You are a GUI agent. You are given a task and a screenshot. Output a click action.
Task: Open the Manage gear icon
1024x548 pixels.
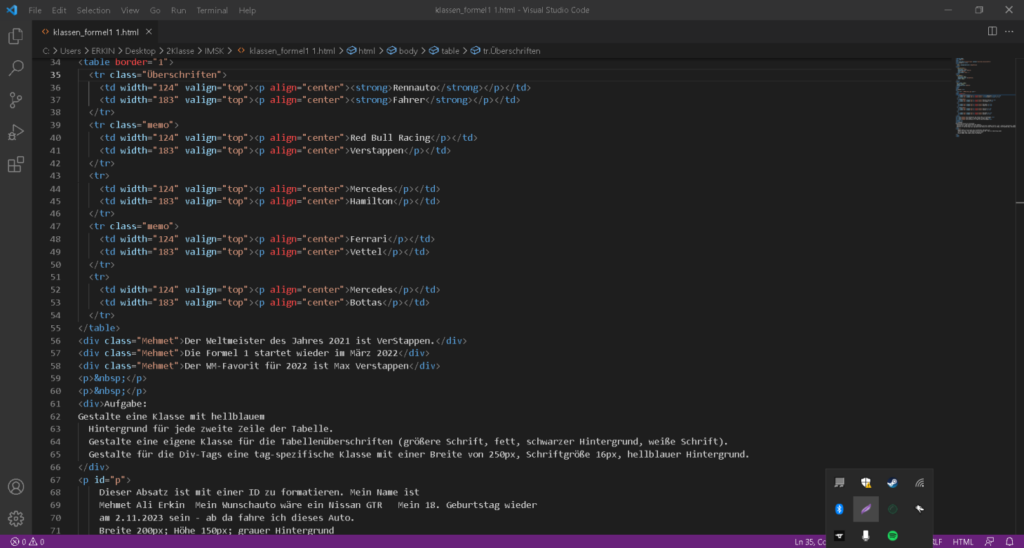click(16, 519)
